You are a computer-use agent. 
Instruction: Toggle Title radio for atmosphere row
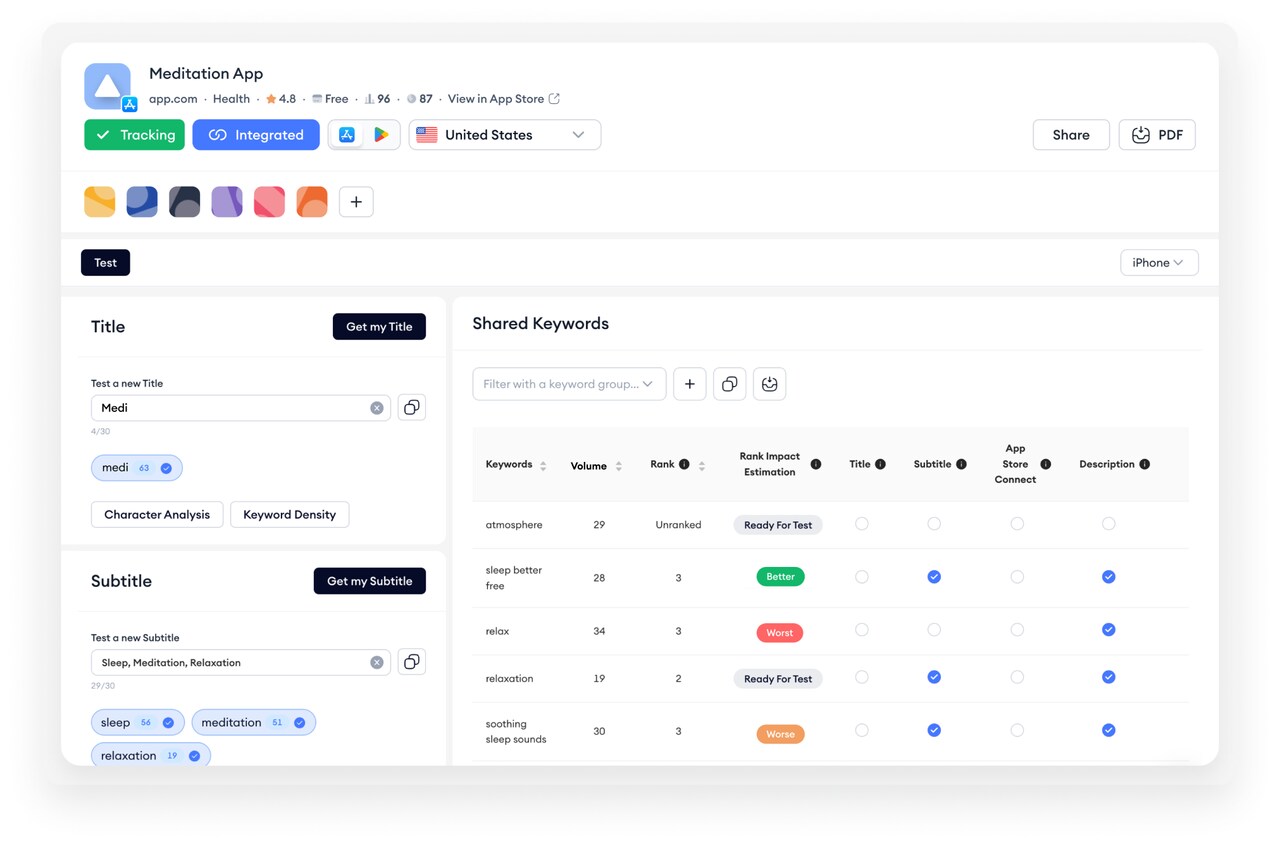tap(862, 524)
